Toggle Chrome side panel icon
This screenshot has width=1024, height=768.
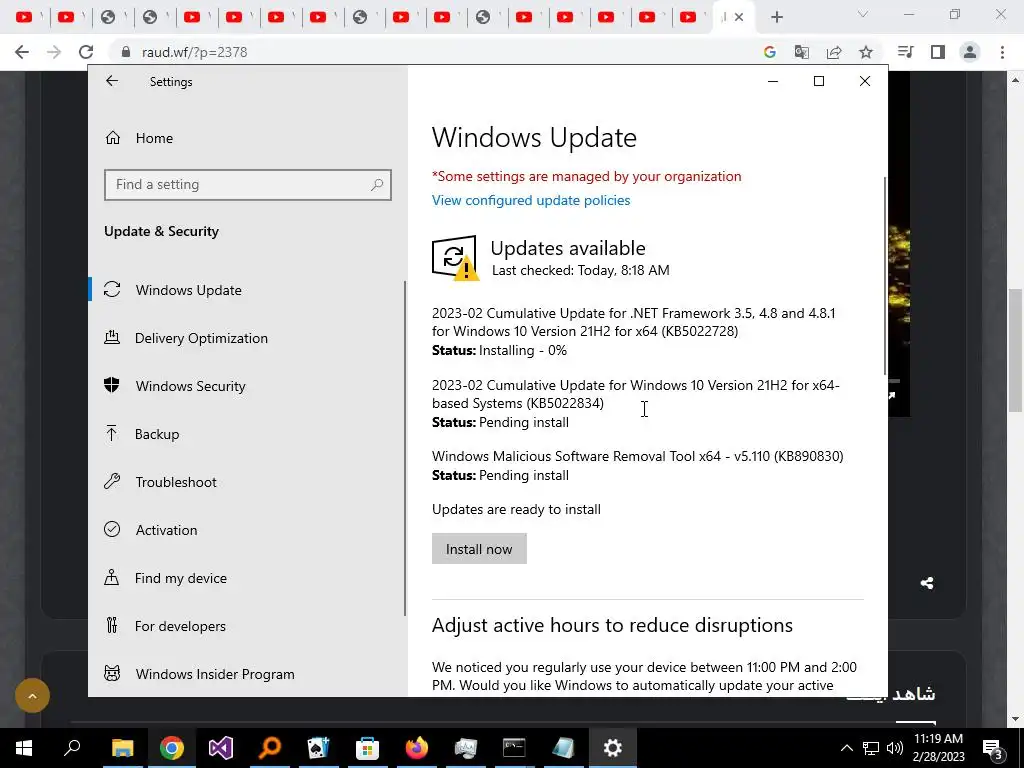click(x=938, y=52)
